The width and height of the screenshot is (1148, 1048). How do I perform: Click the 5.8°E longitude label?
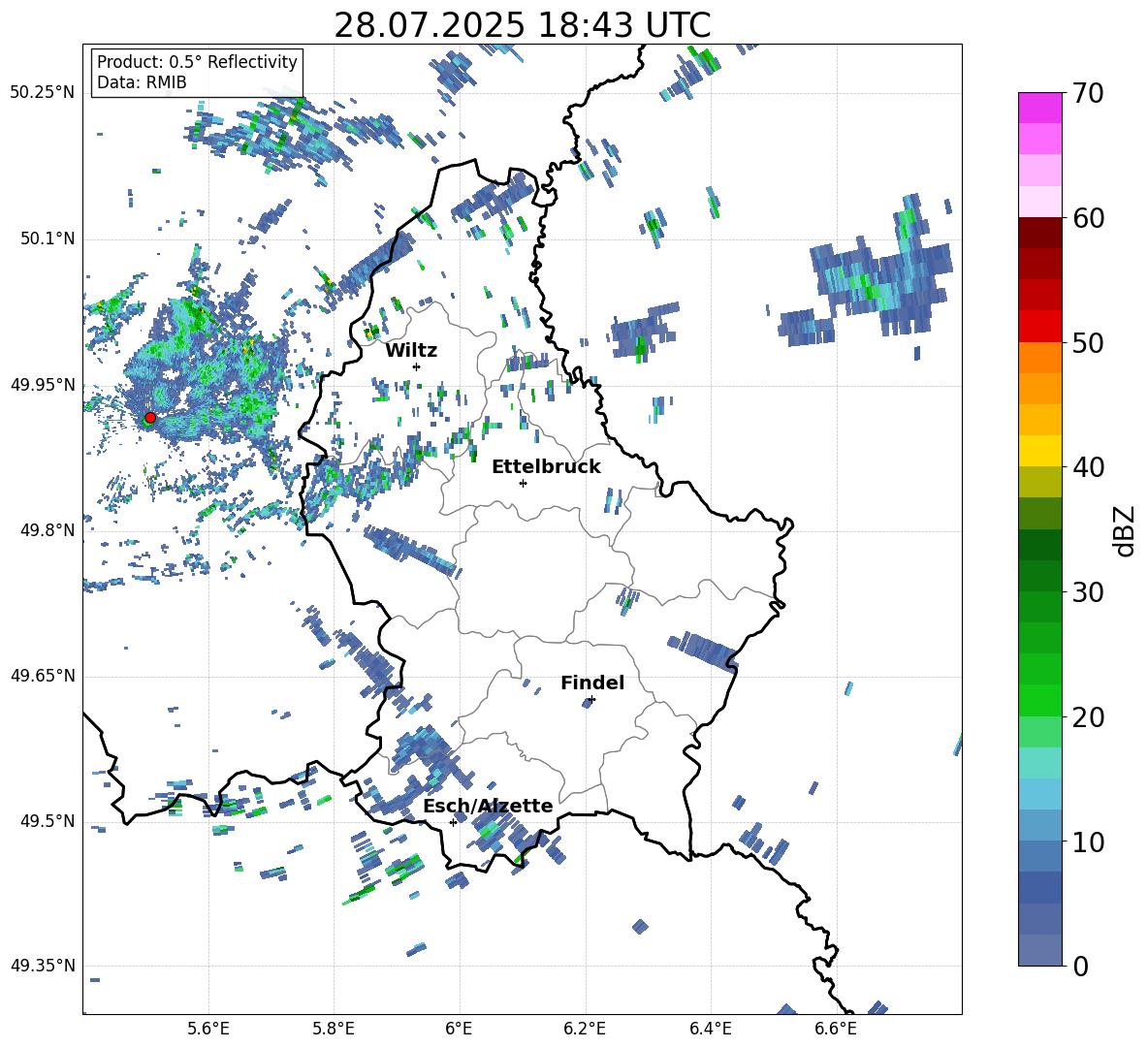[334, 1029]
